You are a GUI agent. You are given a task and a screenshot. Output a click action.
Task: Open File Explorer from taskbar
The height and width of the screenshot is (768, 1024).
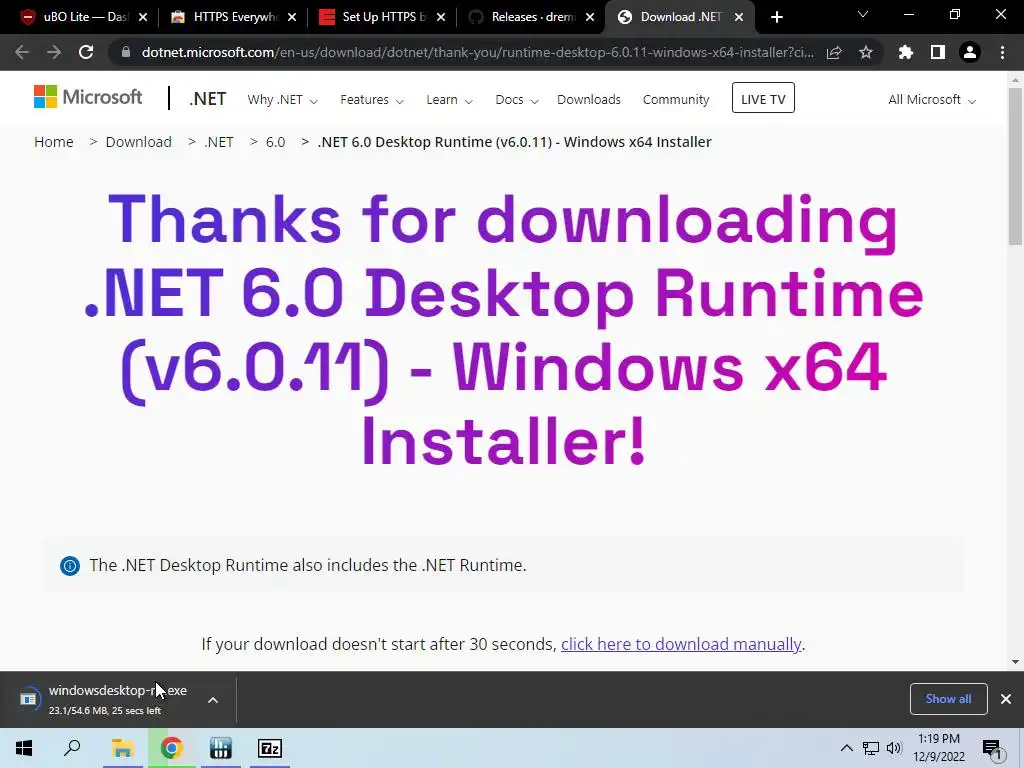pyautogui.click(x=122, y=748)
